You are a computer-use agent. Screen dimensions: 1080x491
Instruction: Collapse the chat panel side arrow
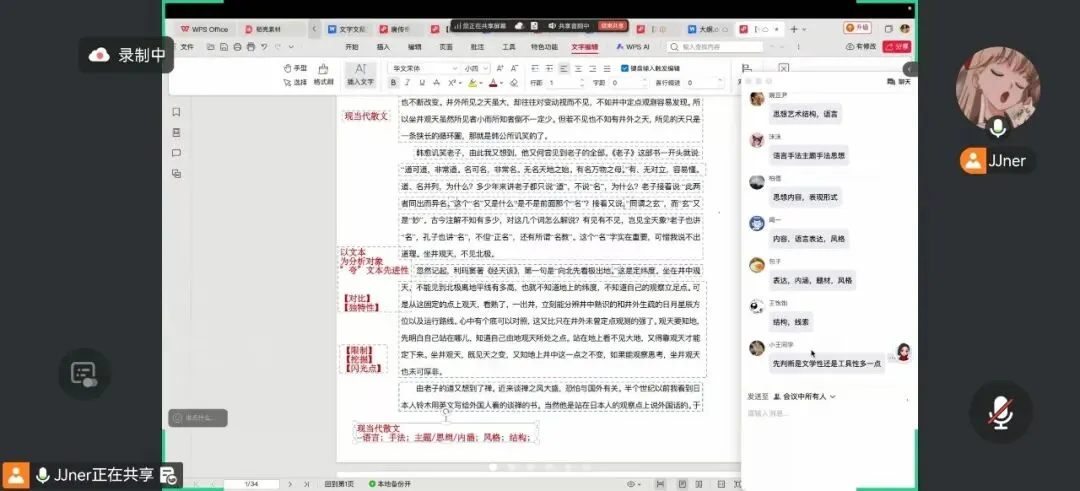coord(911,70)
